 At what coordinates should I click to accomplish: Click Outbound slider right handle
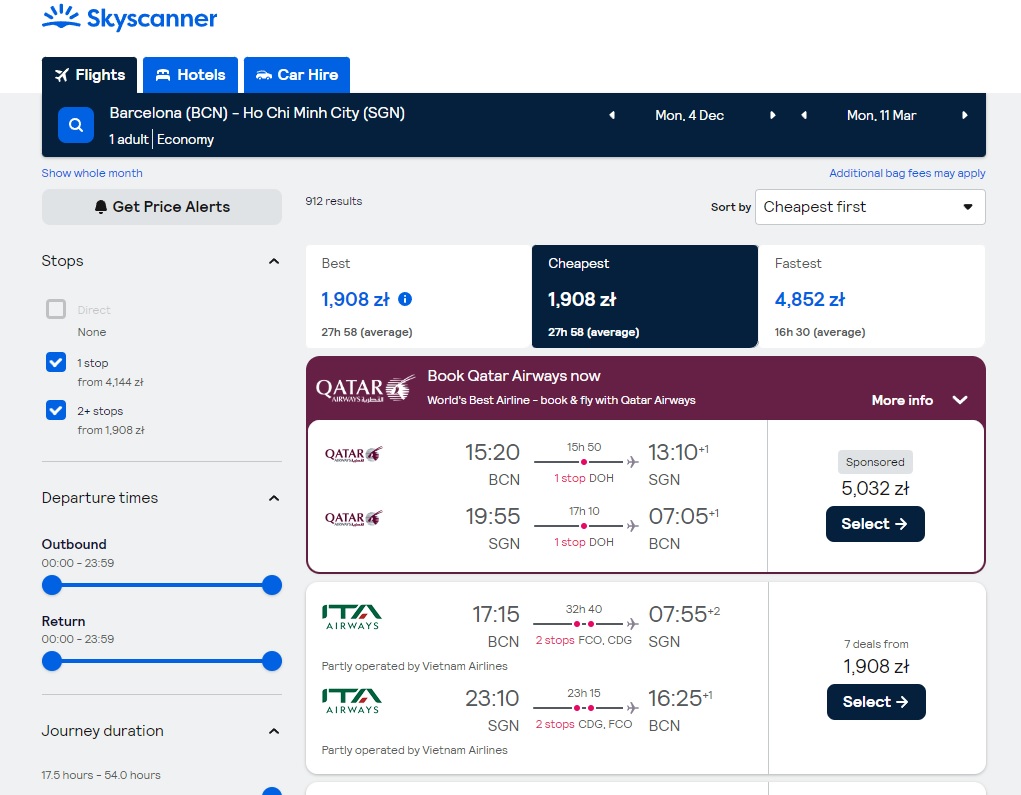pos(272,585)
